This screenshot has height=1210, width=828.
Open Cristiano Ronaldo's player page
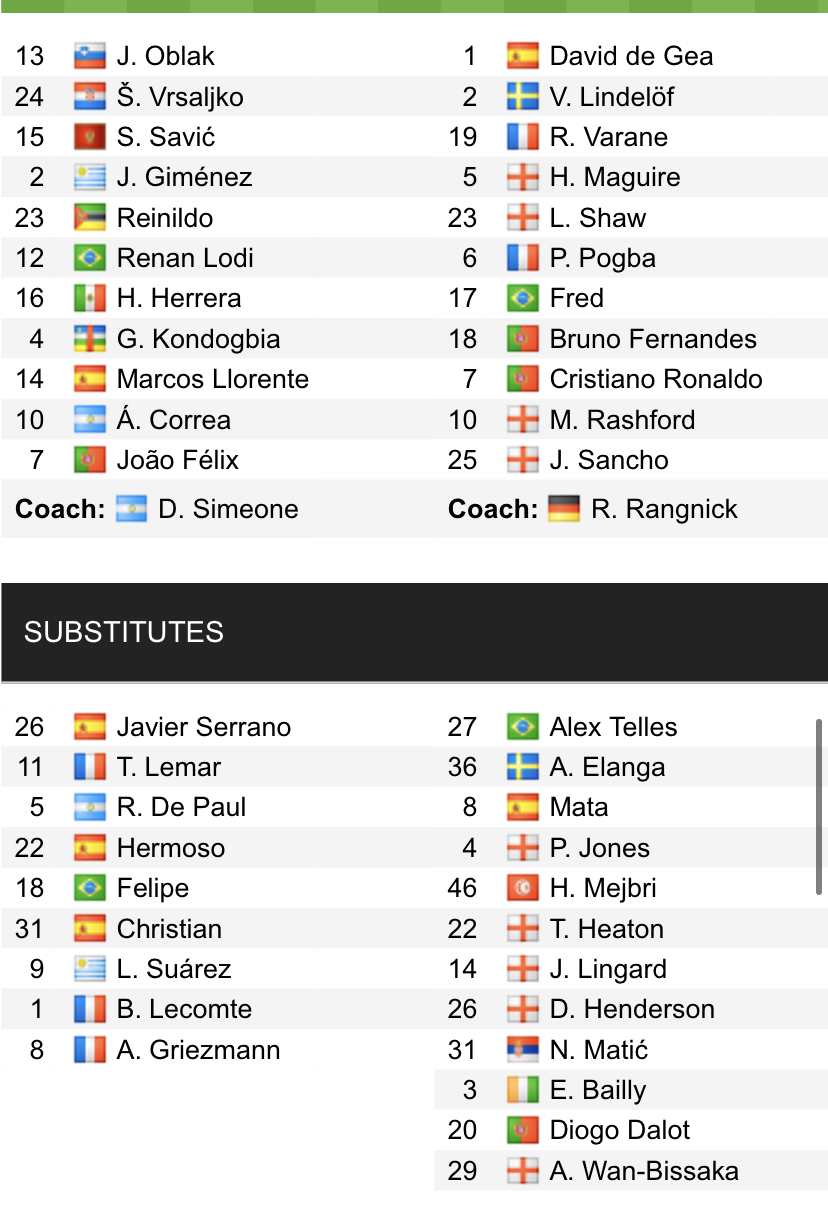pyautogui.click(x=656, y=379)
